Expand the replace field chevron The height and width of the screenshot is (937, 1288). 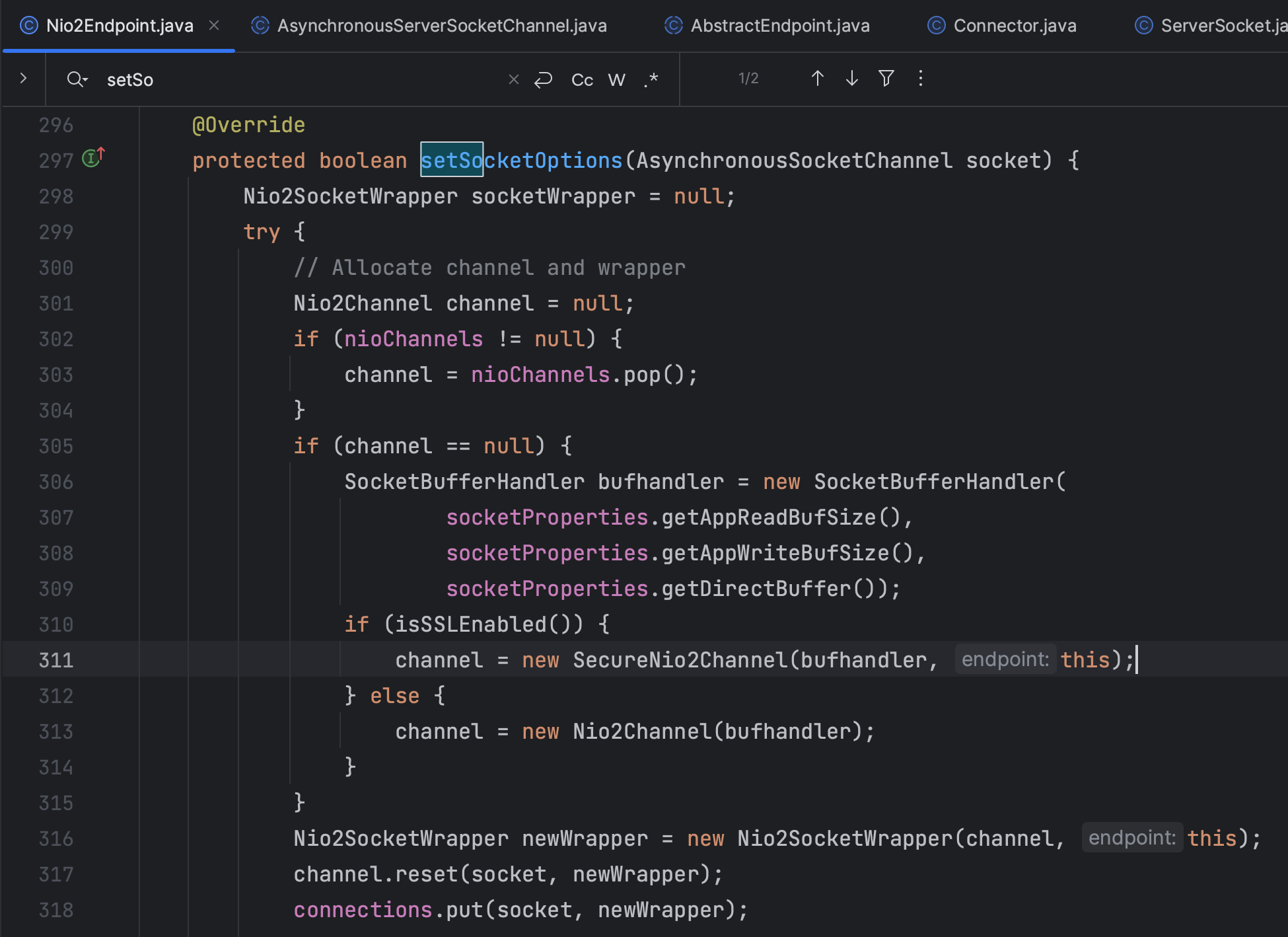point(23,79)
